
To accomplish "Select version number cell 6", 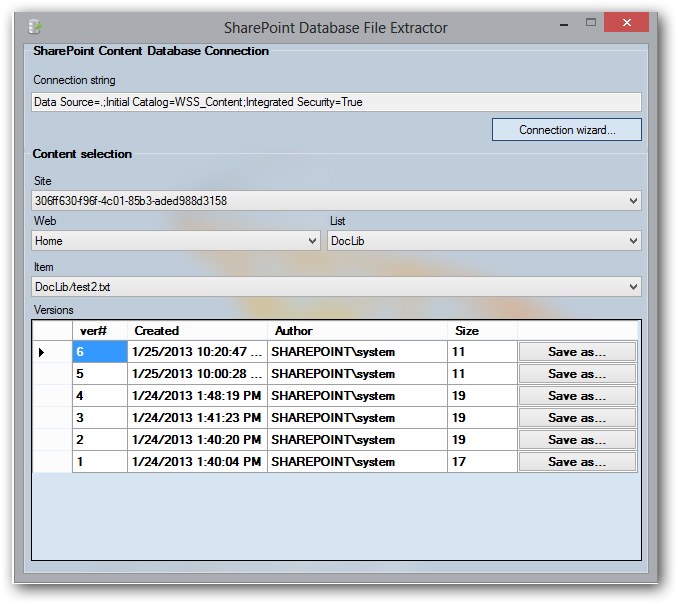I will coord(100,352).
